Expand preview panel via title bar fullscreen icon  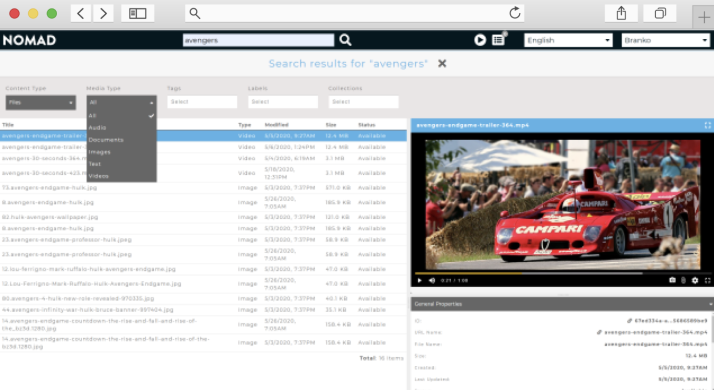pos(708,125)
